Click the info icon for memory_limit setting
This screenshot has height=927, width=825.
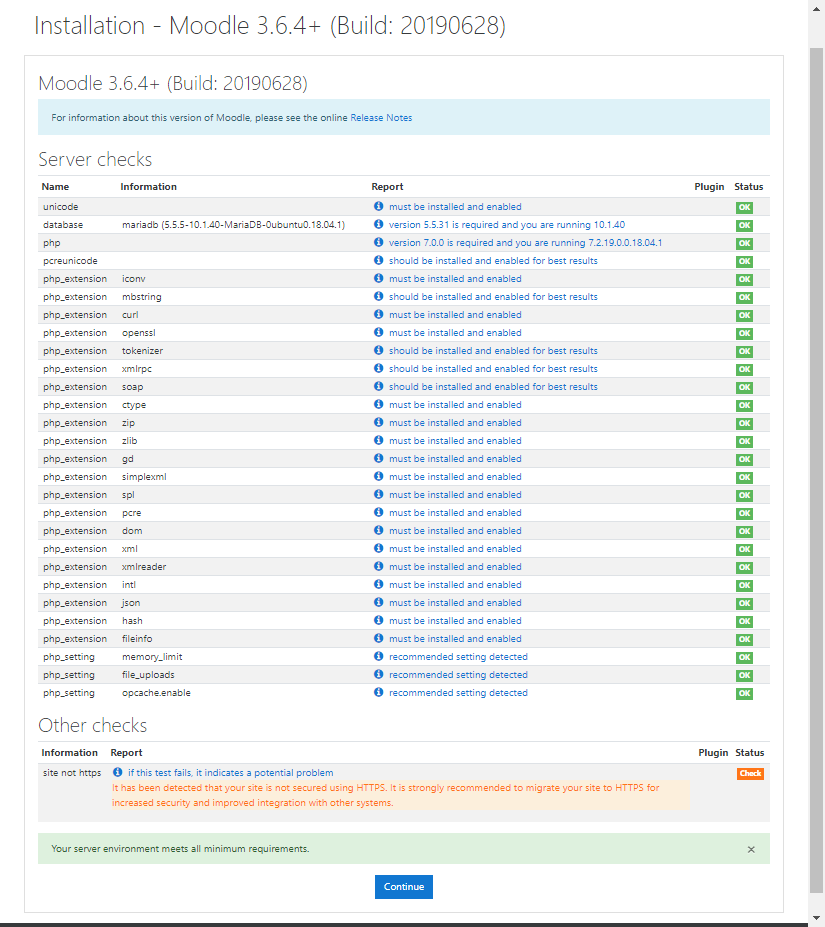pyautogui.click(x=378, y=656)
